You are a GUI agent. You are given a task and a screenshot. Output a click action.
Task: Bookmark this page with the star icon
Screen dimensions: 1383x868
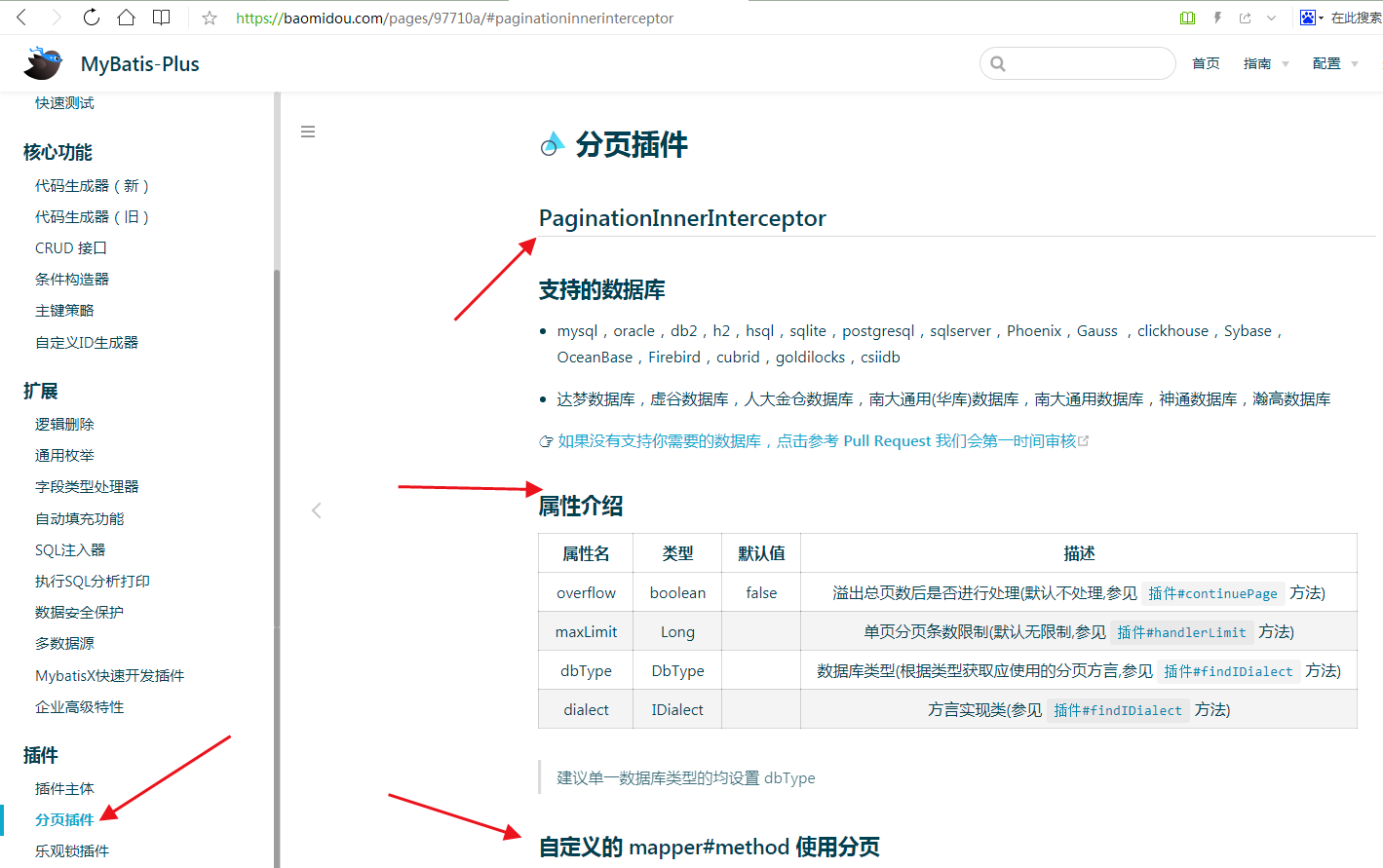pyautogui.click(x=210, y=18)
